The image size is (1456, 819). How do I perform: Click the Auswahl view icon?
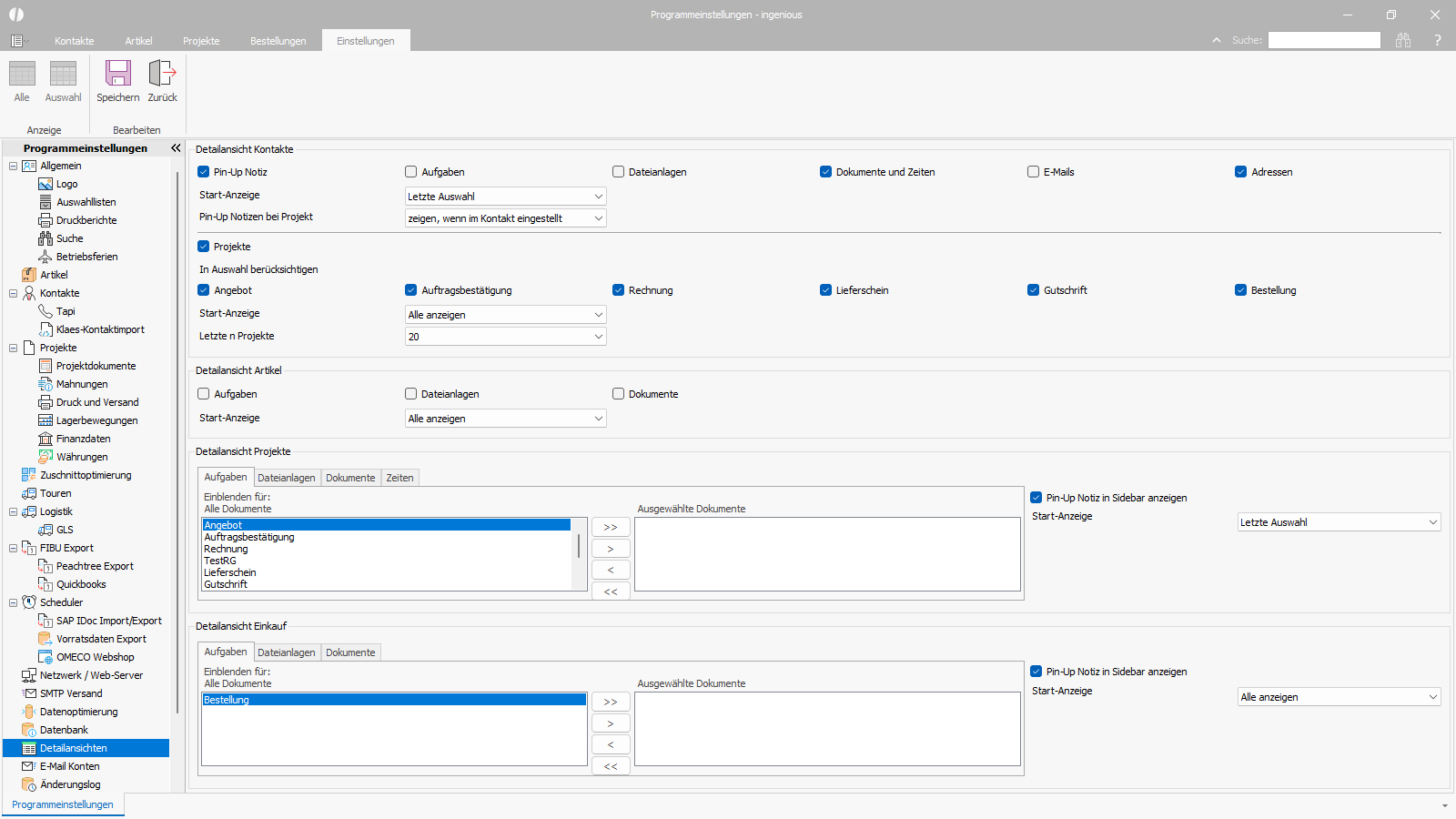pos(63,74)
